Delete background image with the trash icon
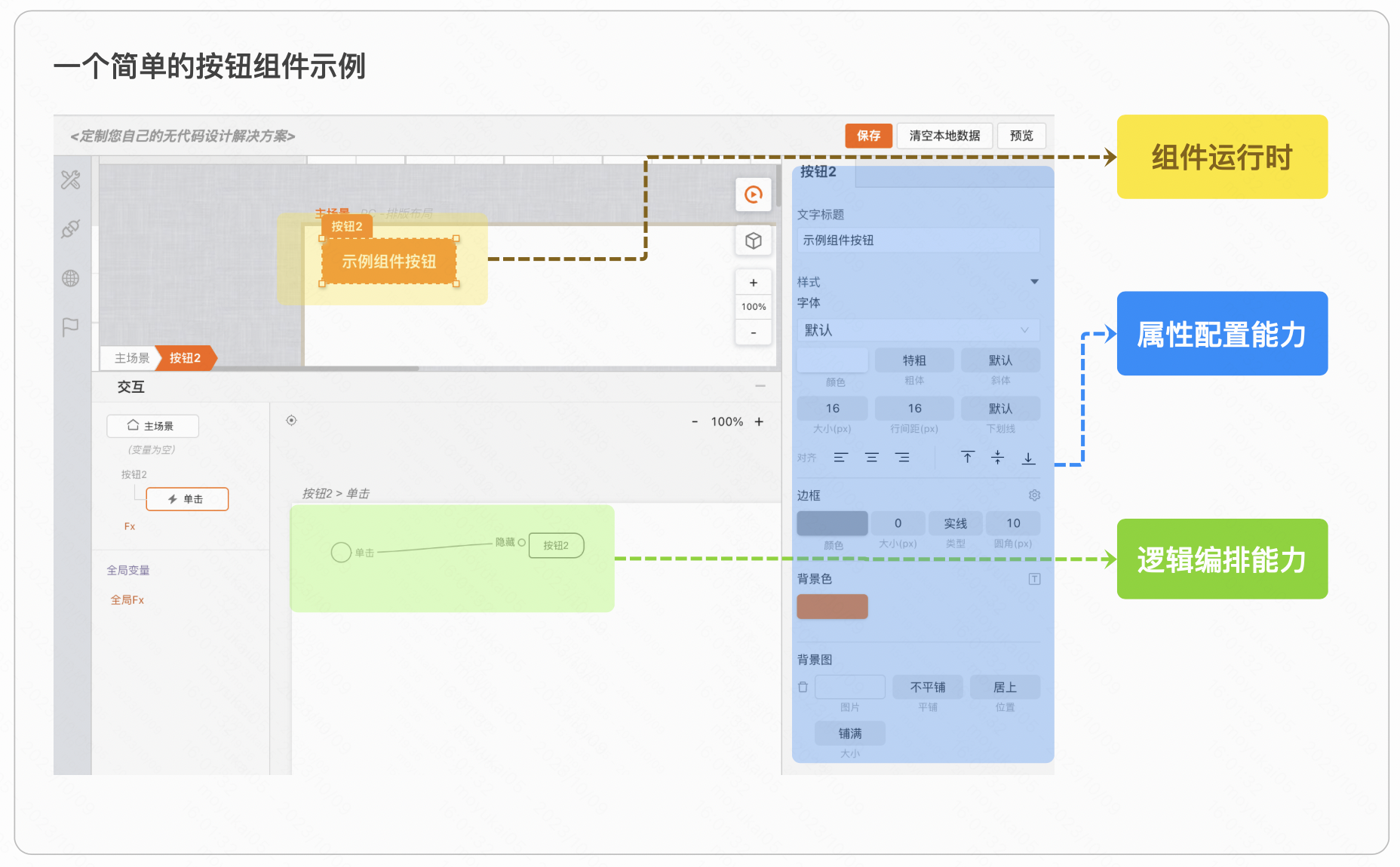Image resolution: width=1400 pixels, height=867 pixels. 803,687
